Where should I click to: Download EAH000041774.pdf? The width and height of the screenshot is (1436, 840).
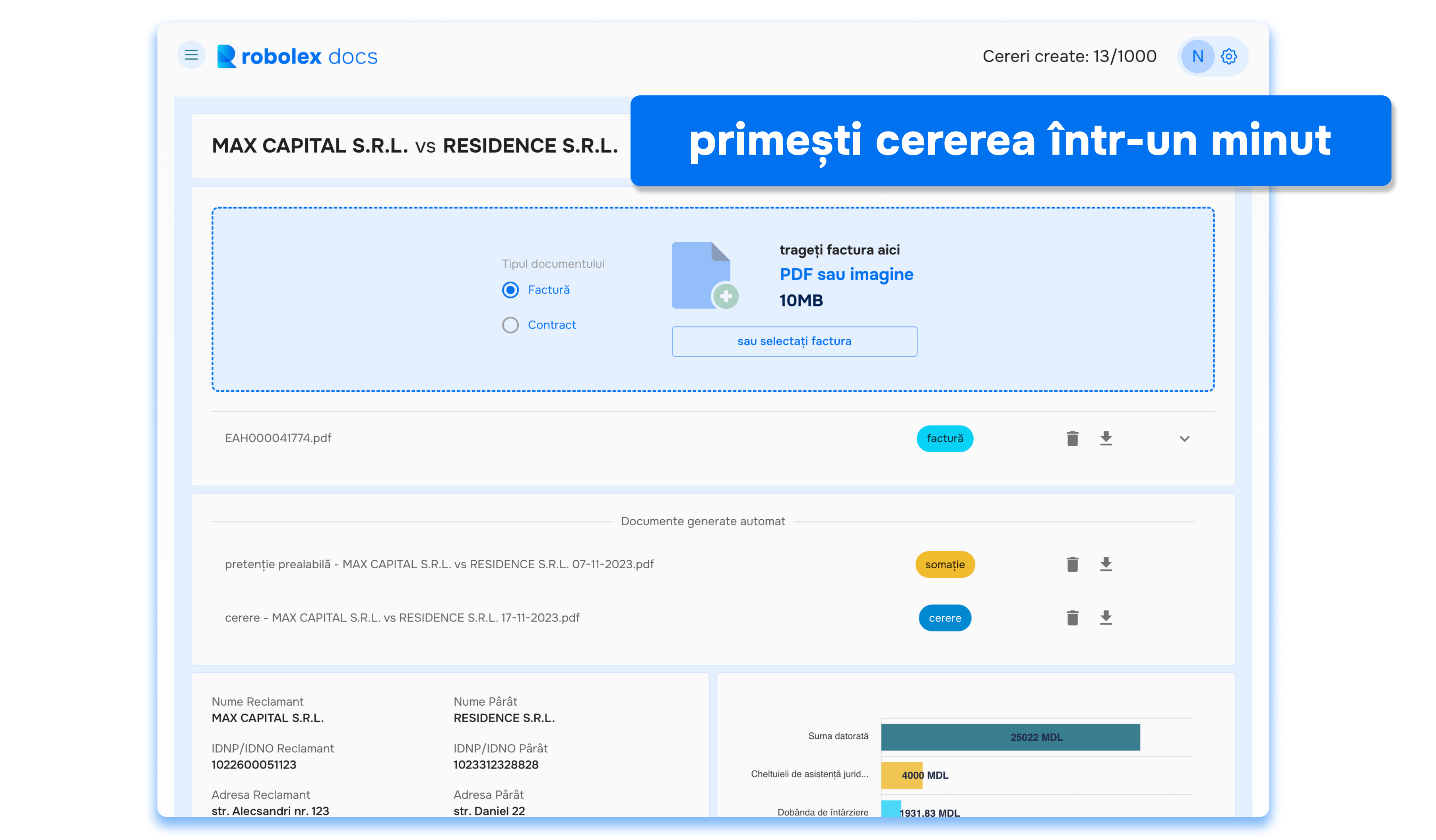point(1106,439)
